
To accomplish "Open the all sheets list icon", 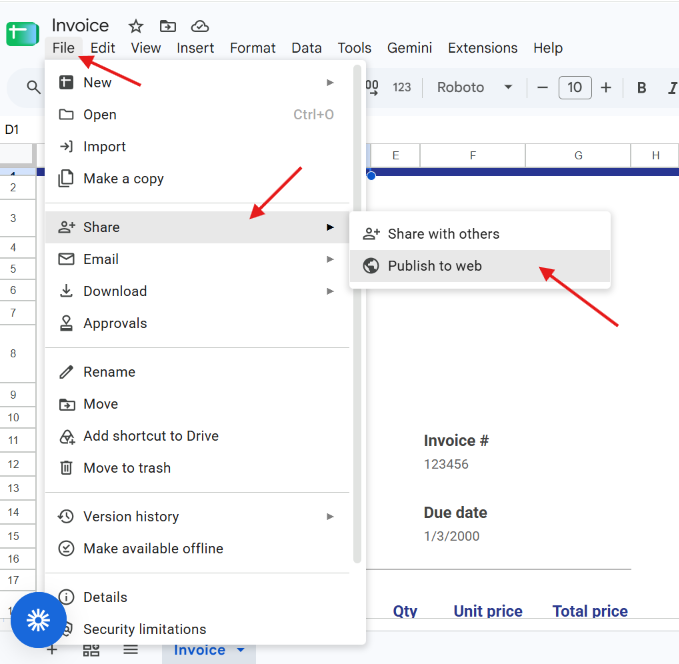I will click(130, 649).
